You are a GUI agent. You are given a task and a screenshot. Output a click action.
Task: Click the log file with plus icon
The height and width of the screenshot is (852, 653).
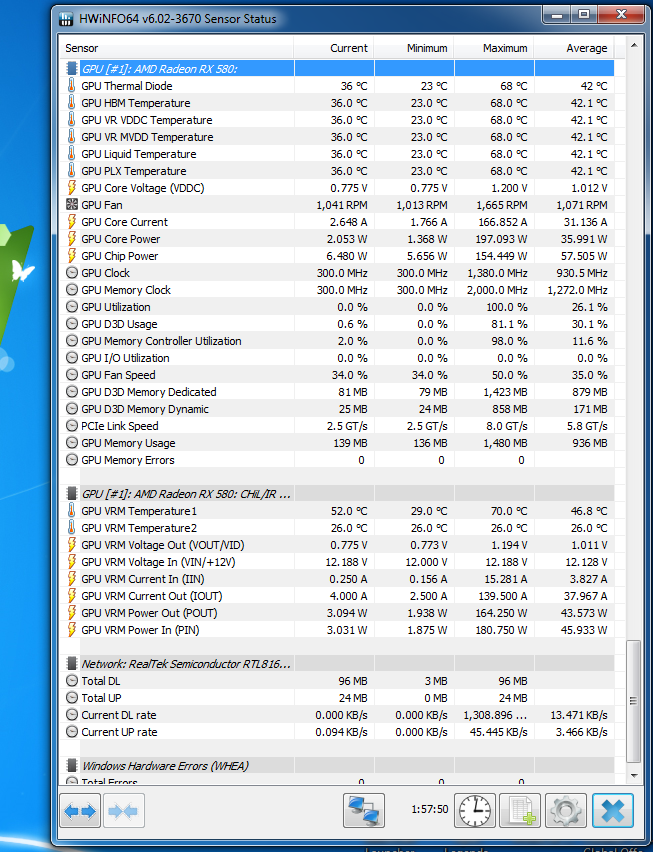(520, 811)
